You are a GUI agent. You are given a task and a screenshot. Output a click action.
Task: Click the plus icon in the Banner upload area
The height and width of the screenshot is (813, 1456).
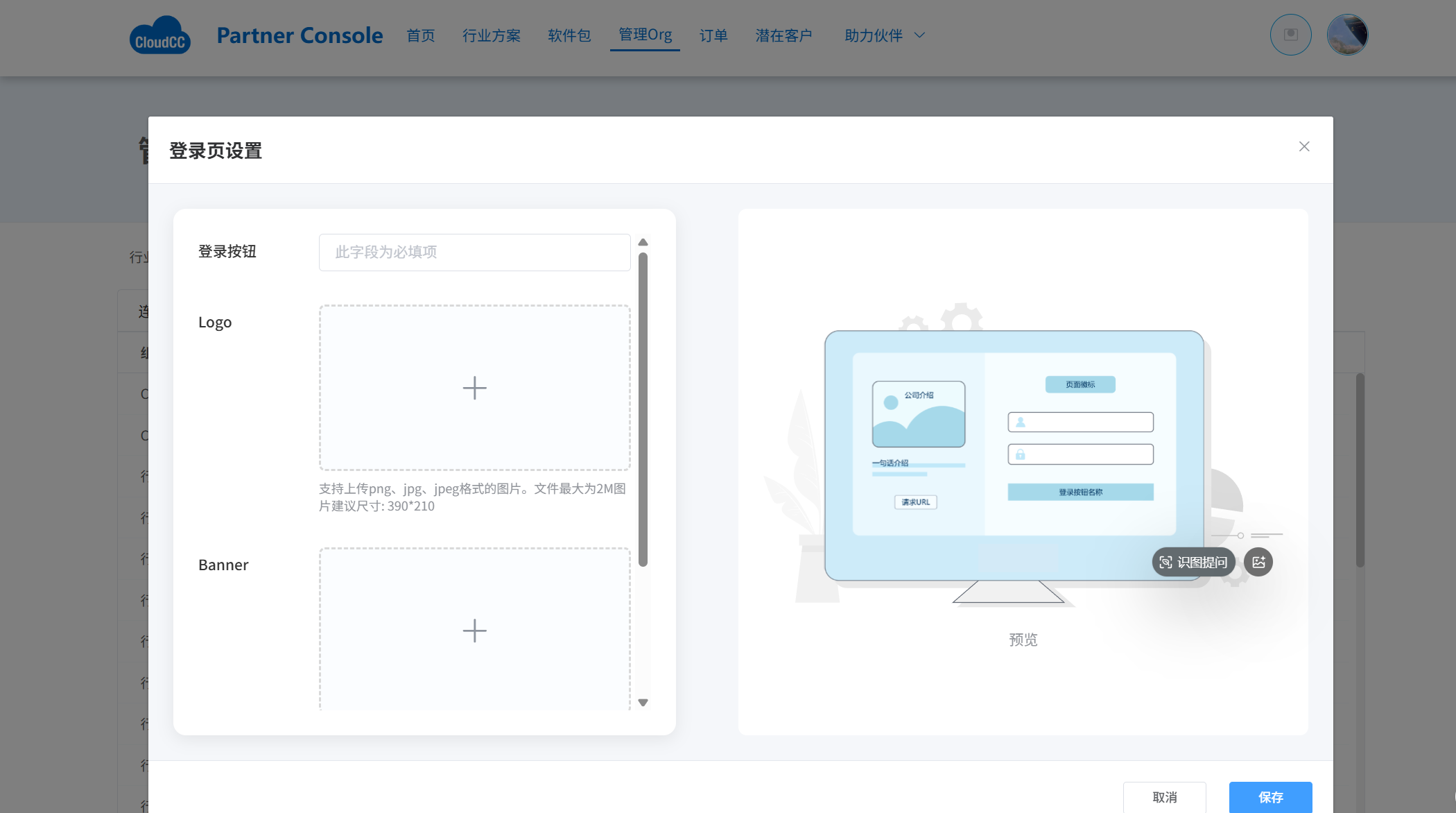474,631
